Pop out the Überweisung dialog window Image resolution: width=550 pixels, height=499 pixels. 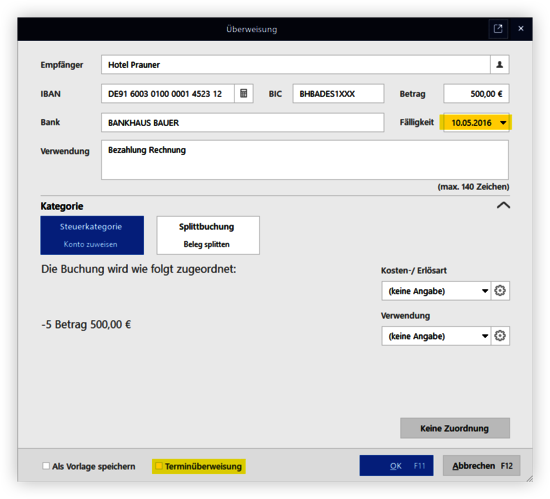coord(498,29)
